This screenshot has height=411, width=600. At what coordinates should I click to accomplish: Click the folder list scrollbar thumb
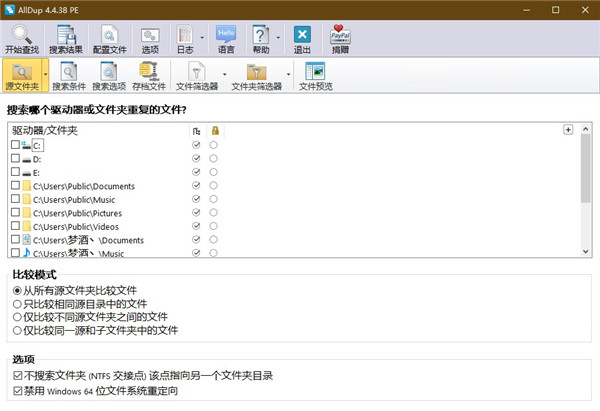point(585,168)
